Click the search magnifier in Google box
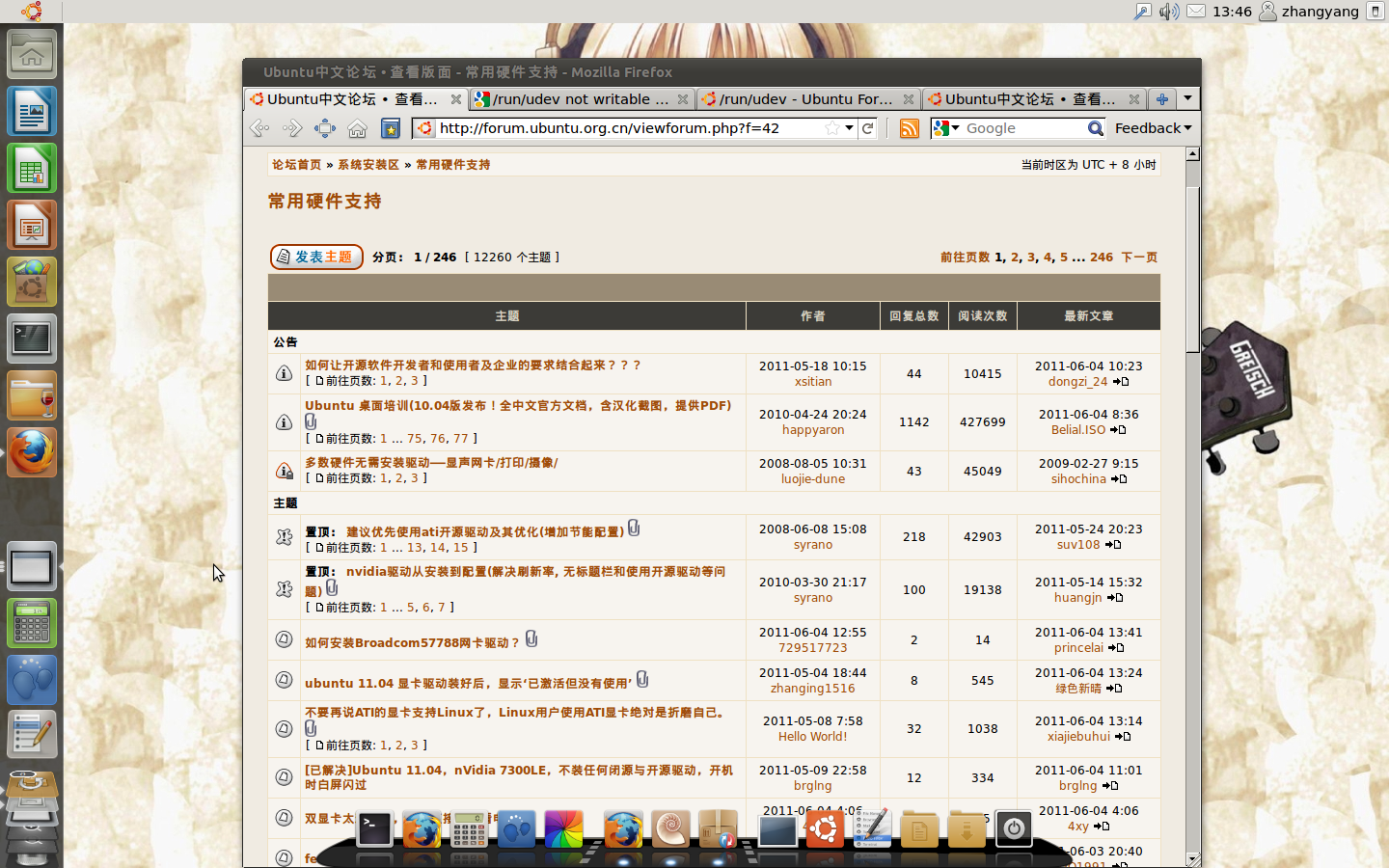 pyautogui.click(x=1095, y=128)
